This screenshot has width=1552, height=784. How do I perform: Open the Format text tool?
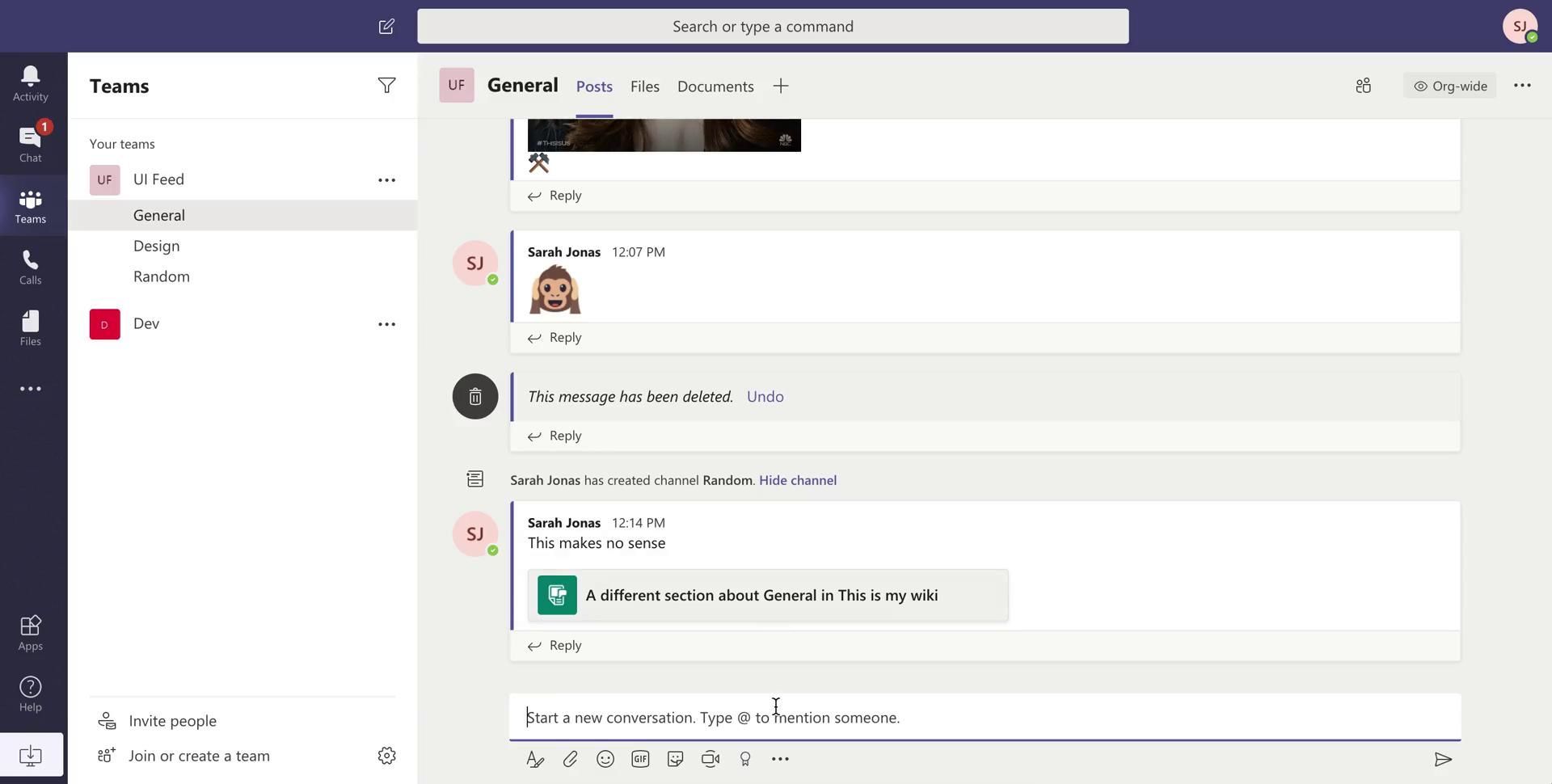point(535,759)
